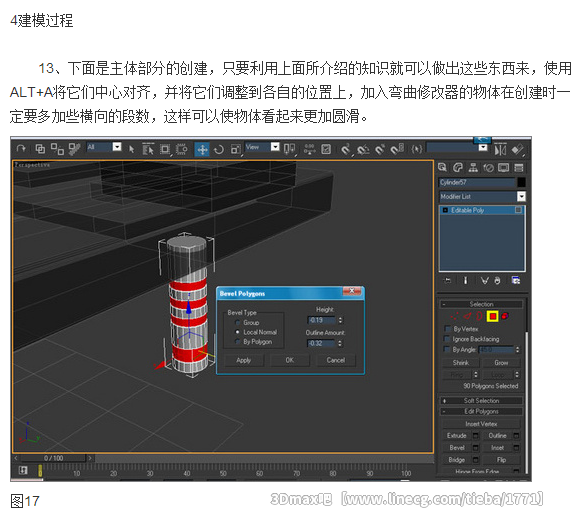Toggle the Angle Snap icon

click(x=363, y=149)
